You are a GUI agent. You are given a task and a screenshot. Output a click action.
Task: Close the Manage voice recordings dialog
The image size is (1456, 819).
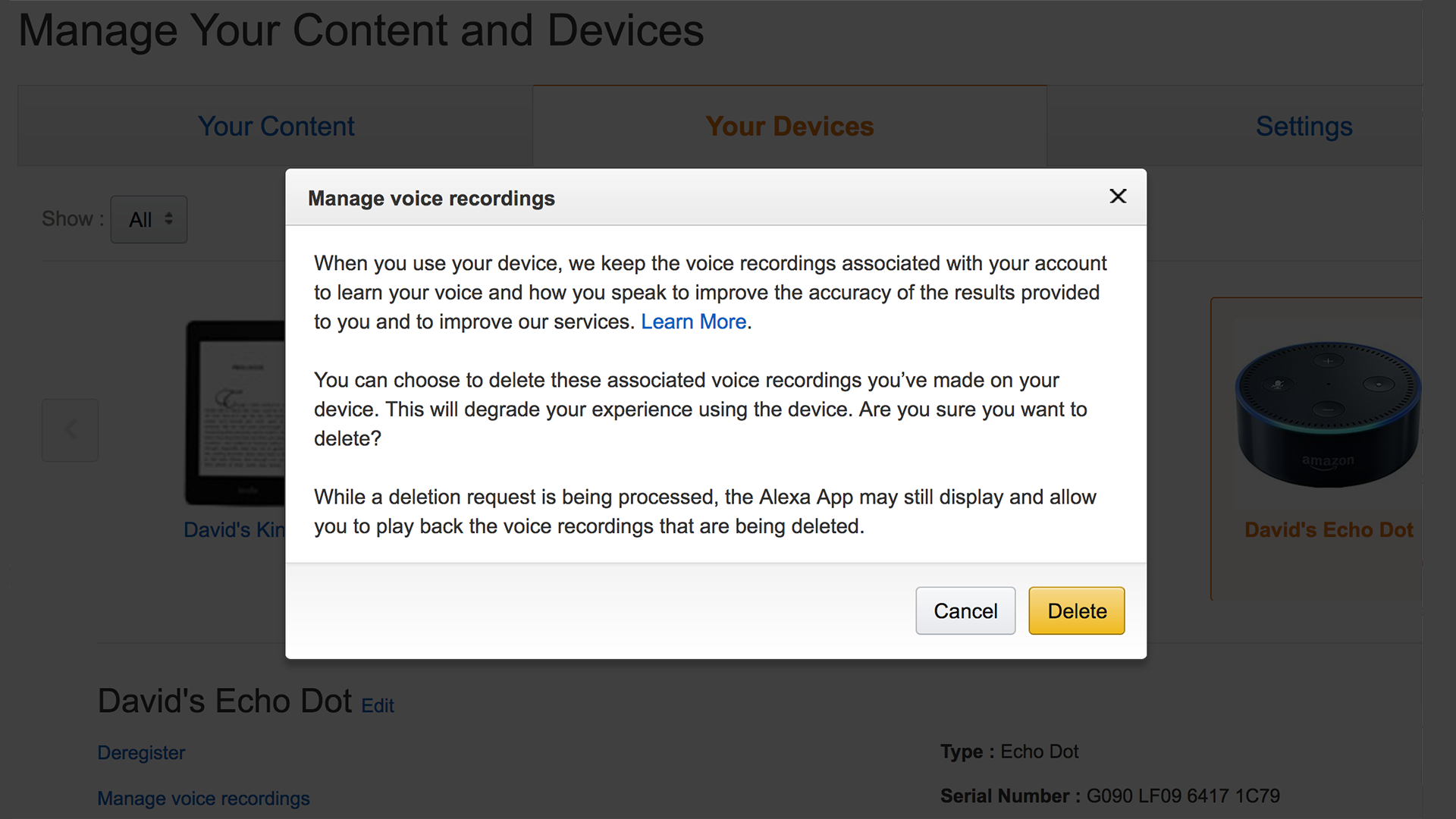click(1118, 196)
